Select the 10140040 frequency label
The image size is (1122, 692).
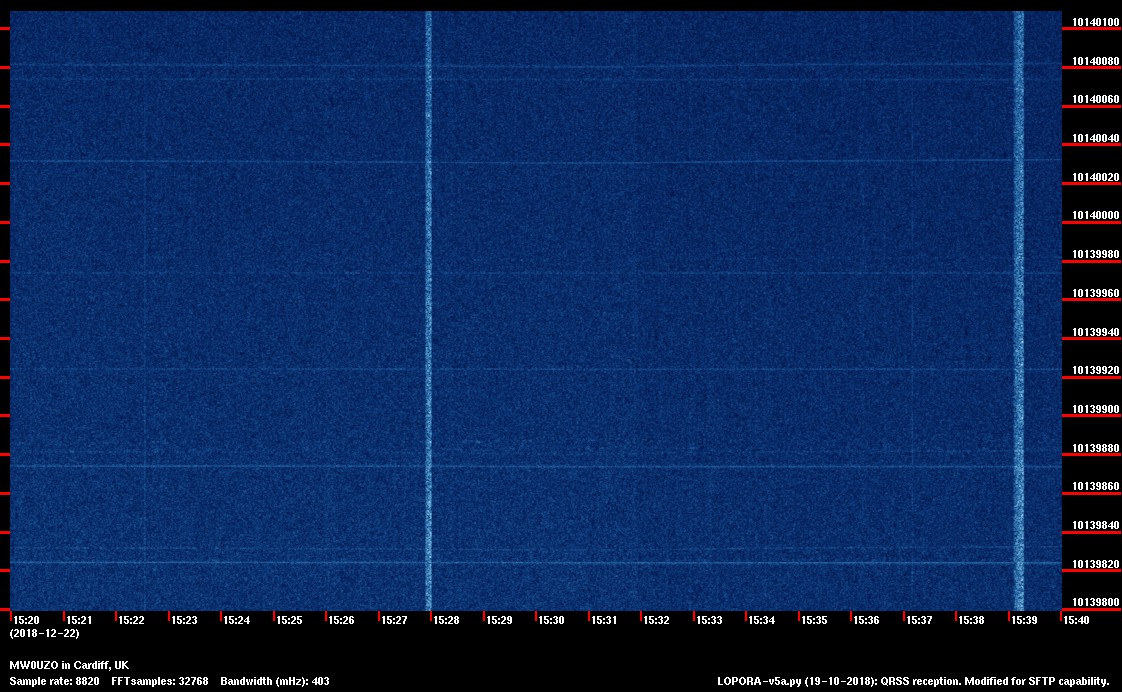1096,139
